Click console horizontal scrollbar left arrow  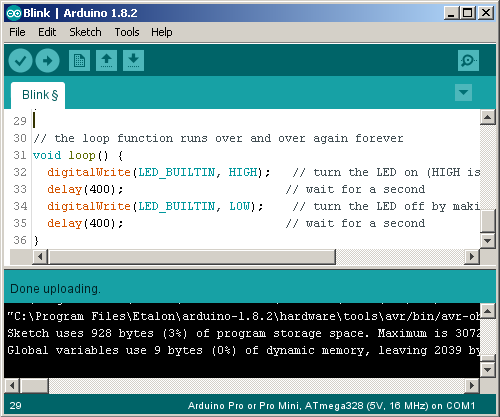coord(12,386)
